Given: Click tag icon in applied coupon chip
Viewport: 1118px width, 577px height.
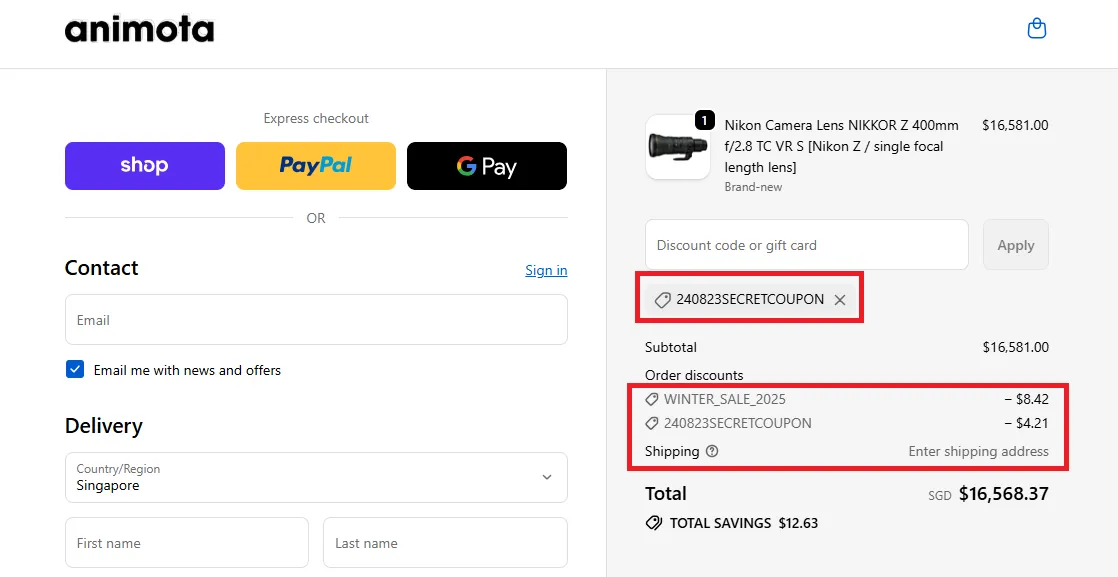Looking at the screenshot, I should 662,300.
